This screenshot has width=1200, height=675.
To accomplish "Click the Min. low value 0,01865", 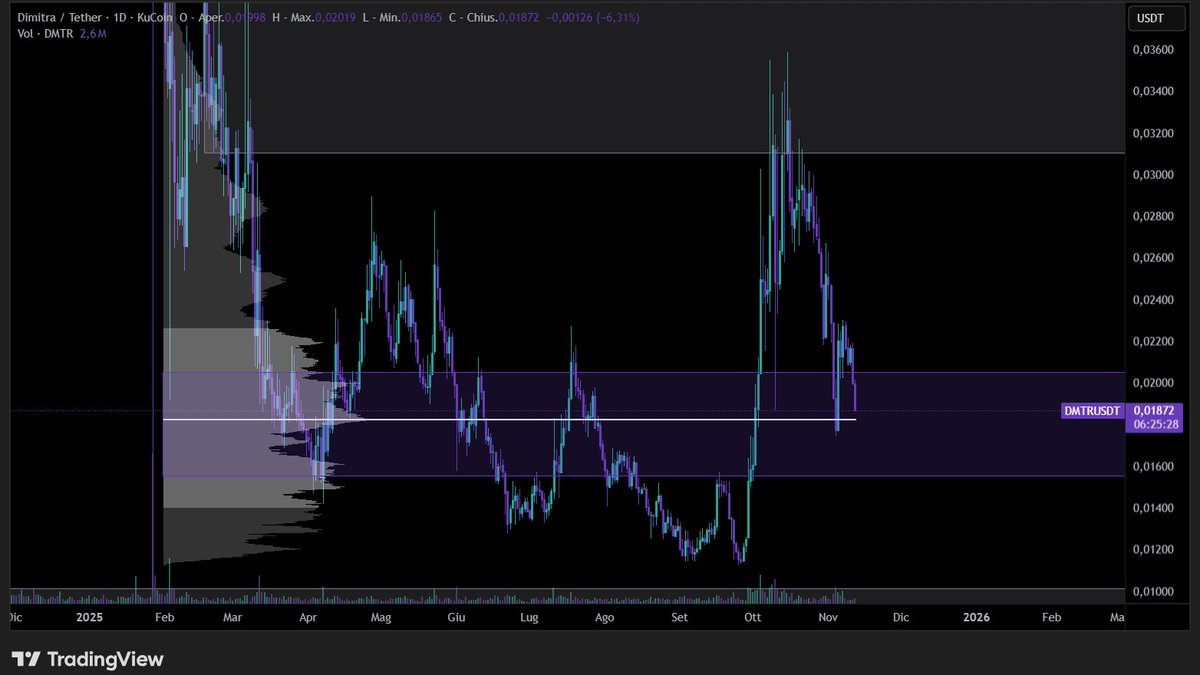I will pos(422,18).
